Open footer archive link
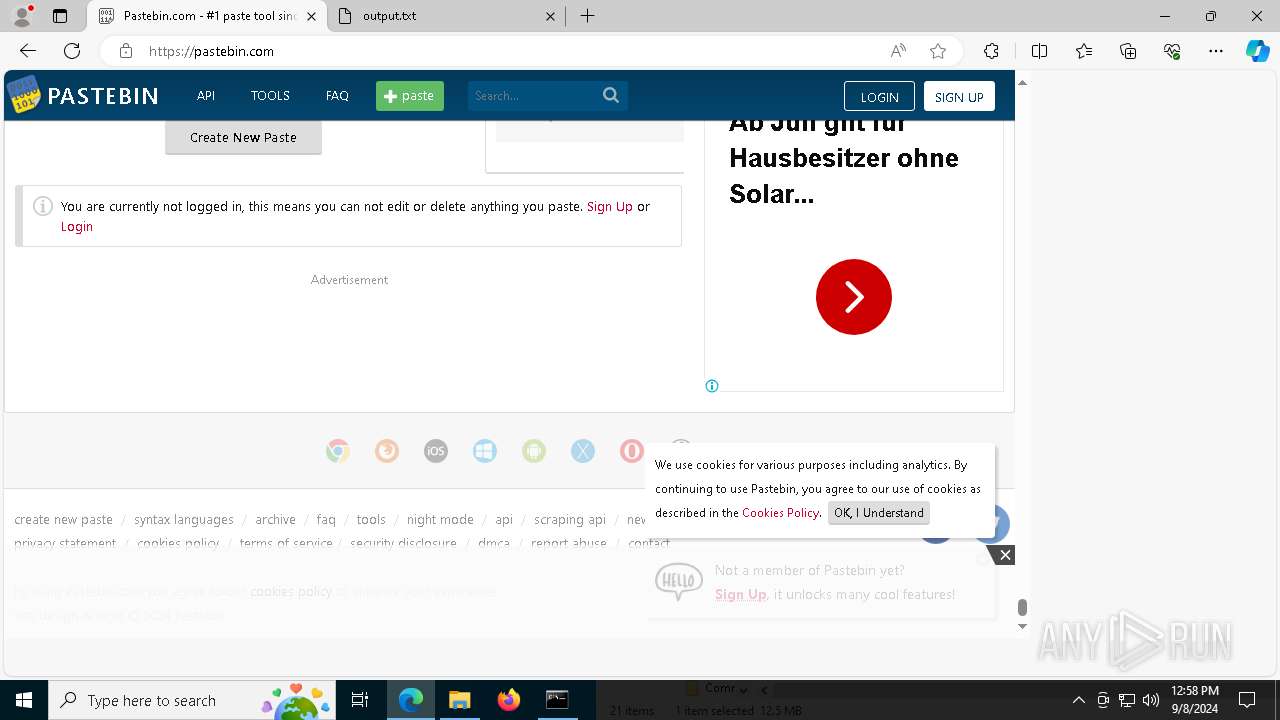1280x720 pixels. point(275,519)
